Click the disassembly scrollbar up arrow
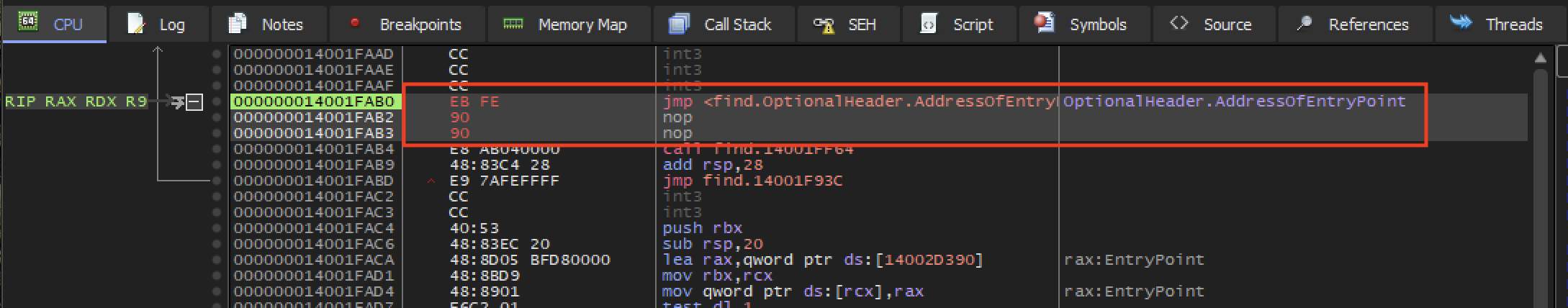Screen dimensions: 1568x308 1541,58
